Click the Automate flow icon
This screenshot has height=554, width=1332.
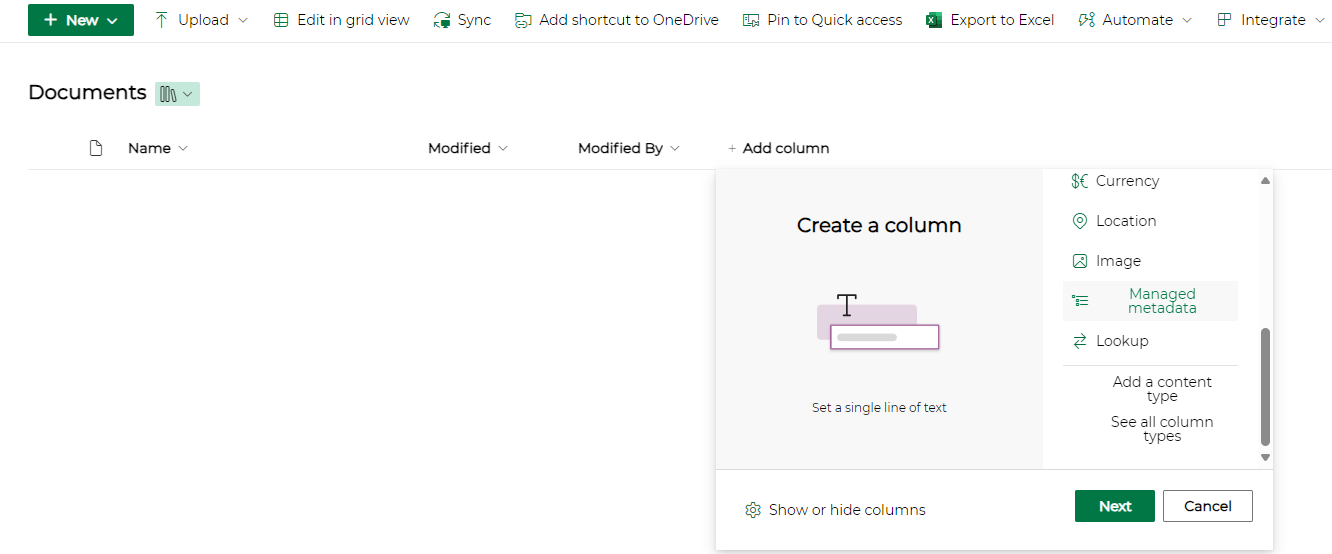tap(1087, 20)
